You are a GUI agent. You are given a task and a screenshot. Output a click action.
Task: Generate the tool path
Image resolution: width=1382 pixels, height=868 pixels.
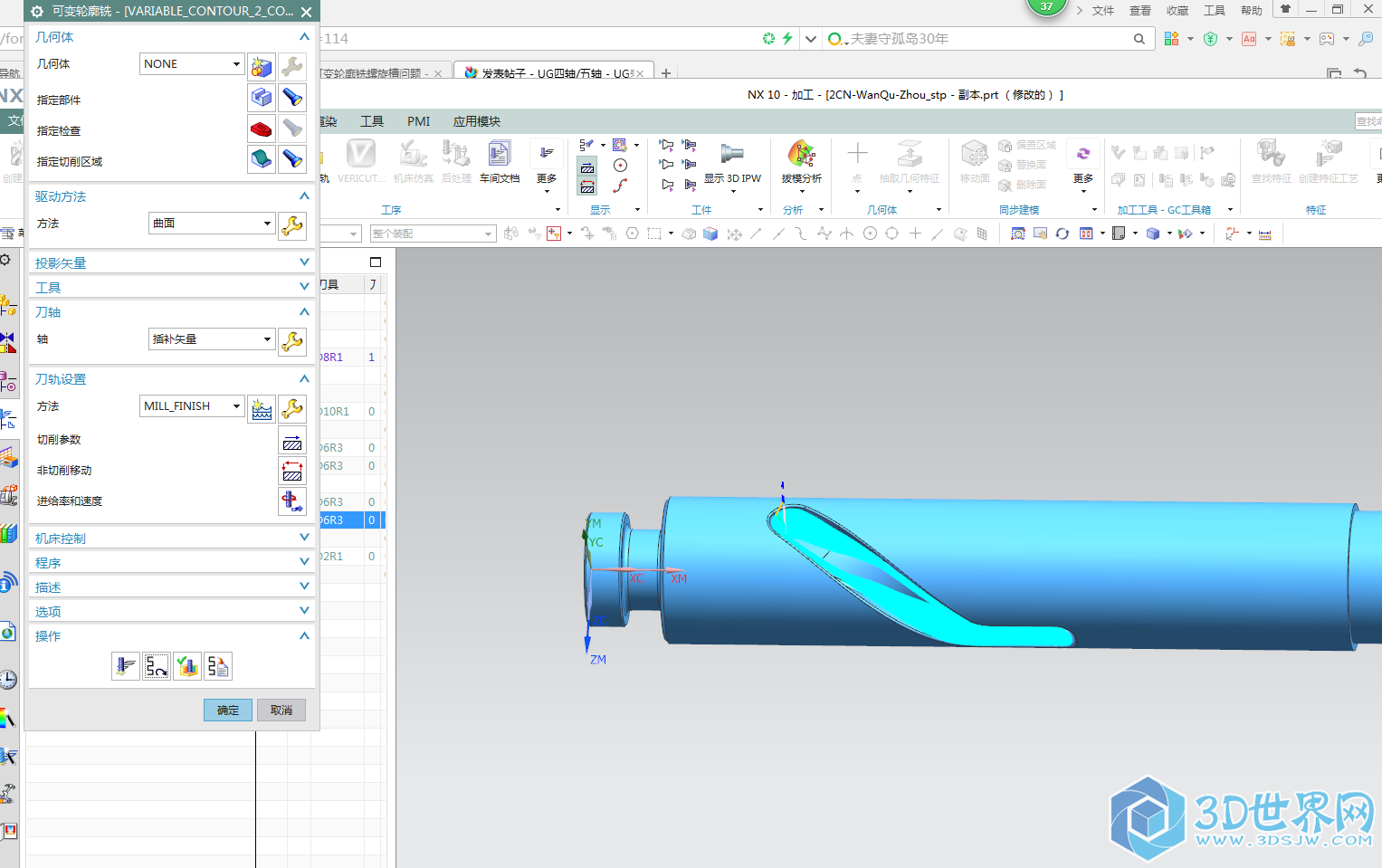126,666
